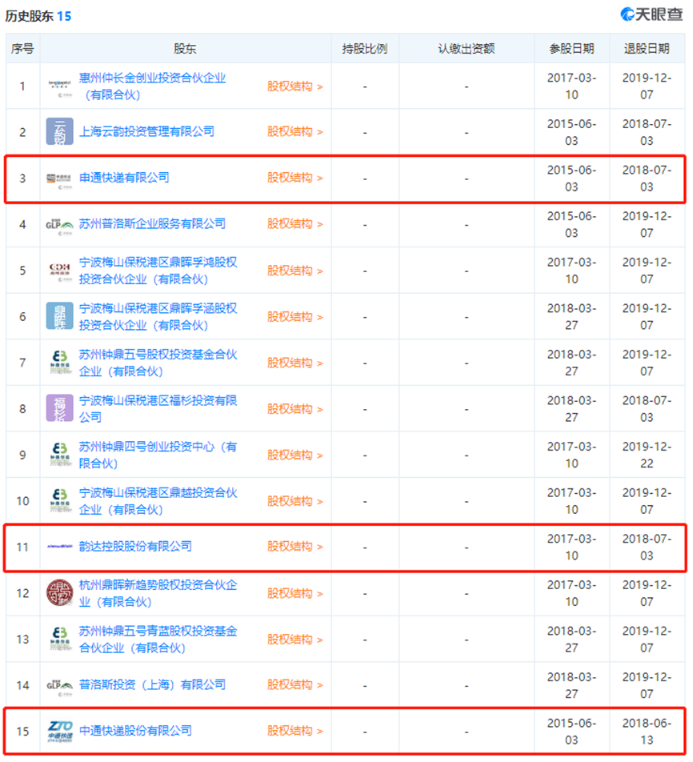Viewport: 693px width, 762px height.
Task: Click the 历史股东 15 section heading
Action: click(x=38, y=16)
